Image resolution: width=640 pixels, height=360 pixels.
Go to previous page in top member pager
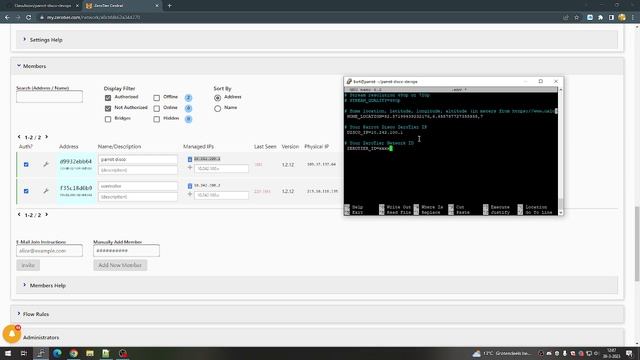(x=19, y=137)
